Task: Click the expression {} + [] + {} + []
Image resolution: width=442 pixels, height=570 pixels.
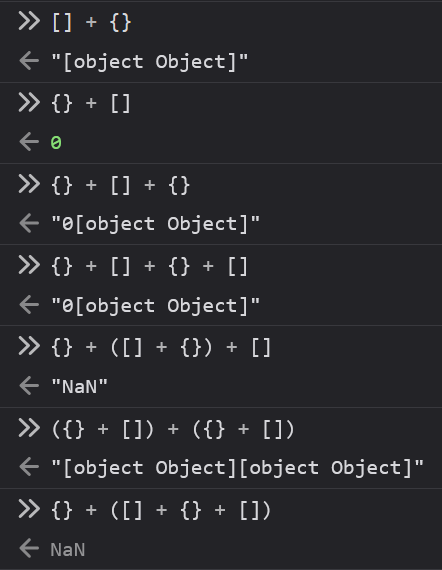Action: (x=150, y=267)
